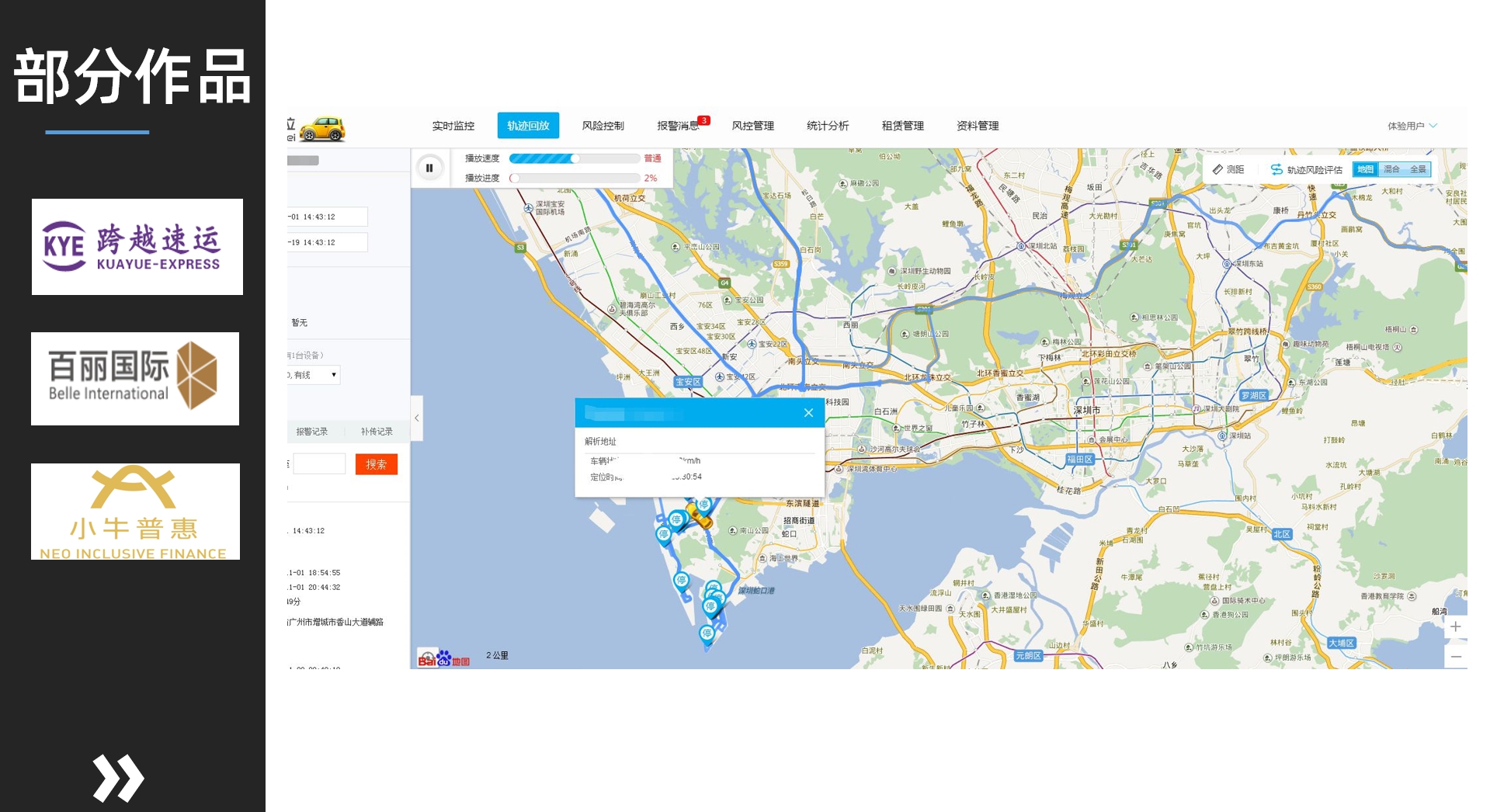
Task: Click the 香港湿地公园 map icon
Action: [986, 596]
